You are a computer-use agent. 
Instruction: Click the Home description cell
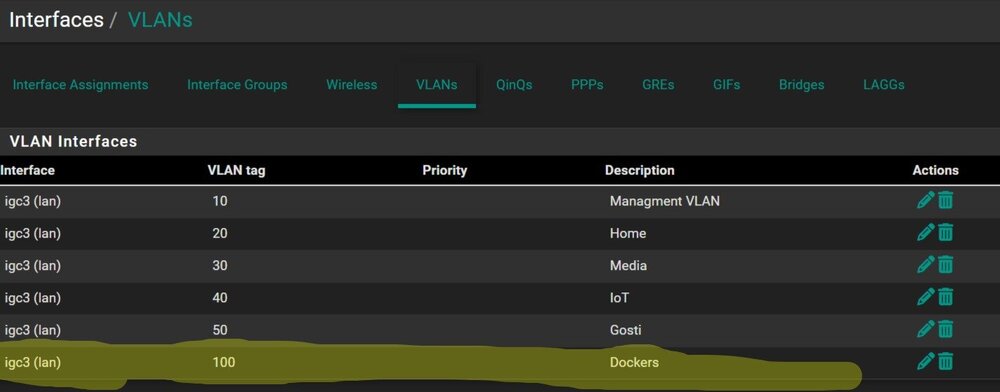click(628, 233)
